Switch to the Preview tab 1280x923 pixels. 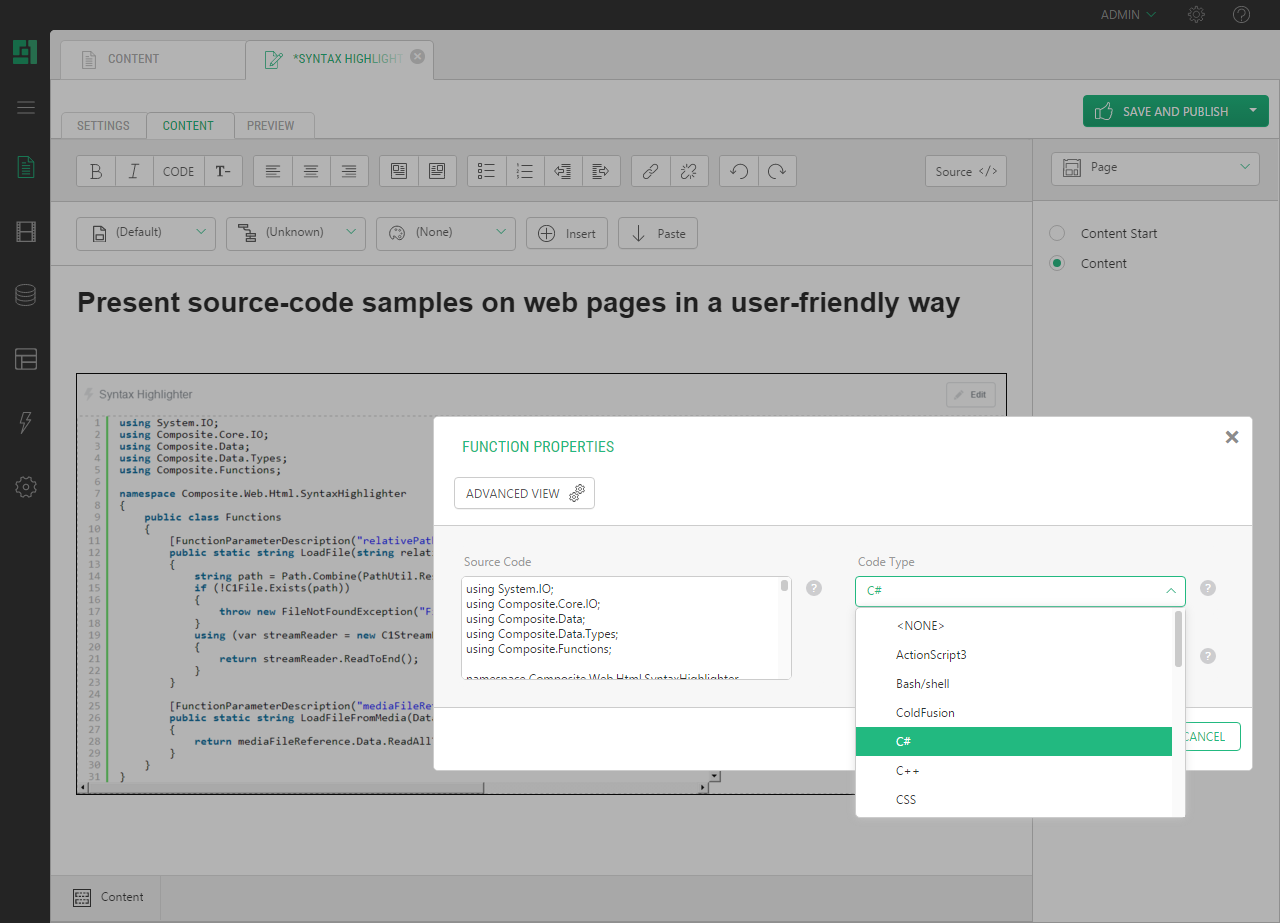pyautogui.click(x=271, y=126)
